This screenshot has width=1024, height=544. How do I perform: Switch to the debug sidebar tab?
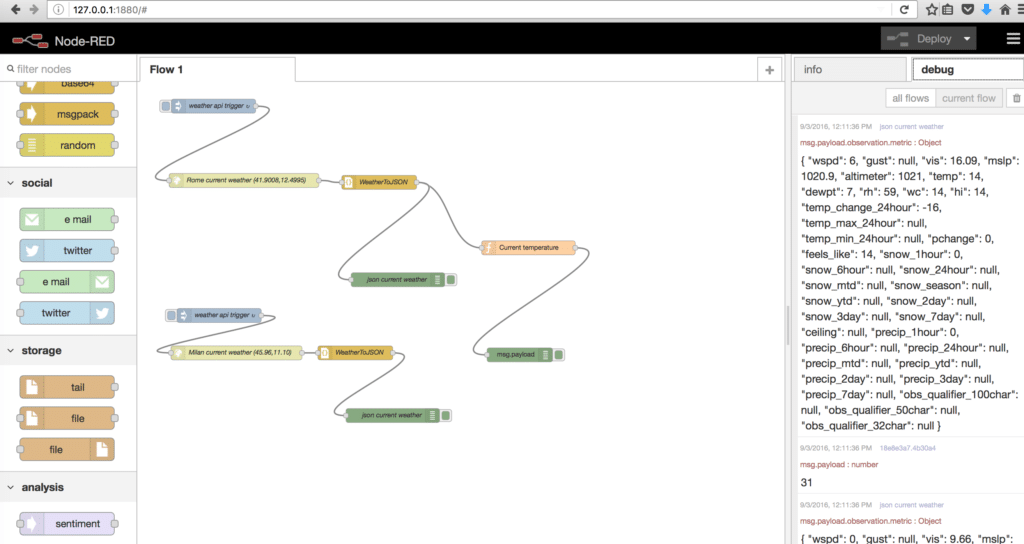[x=967, y=69]
